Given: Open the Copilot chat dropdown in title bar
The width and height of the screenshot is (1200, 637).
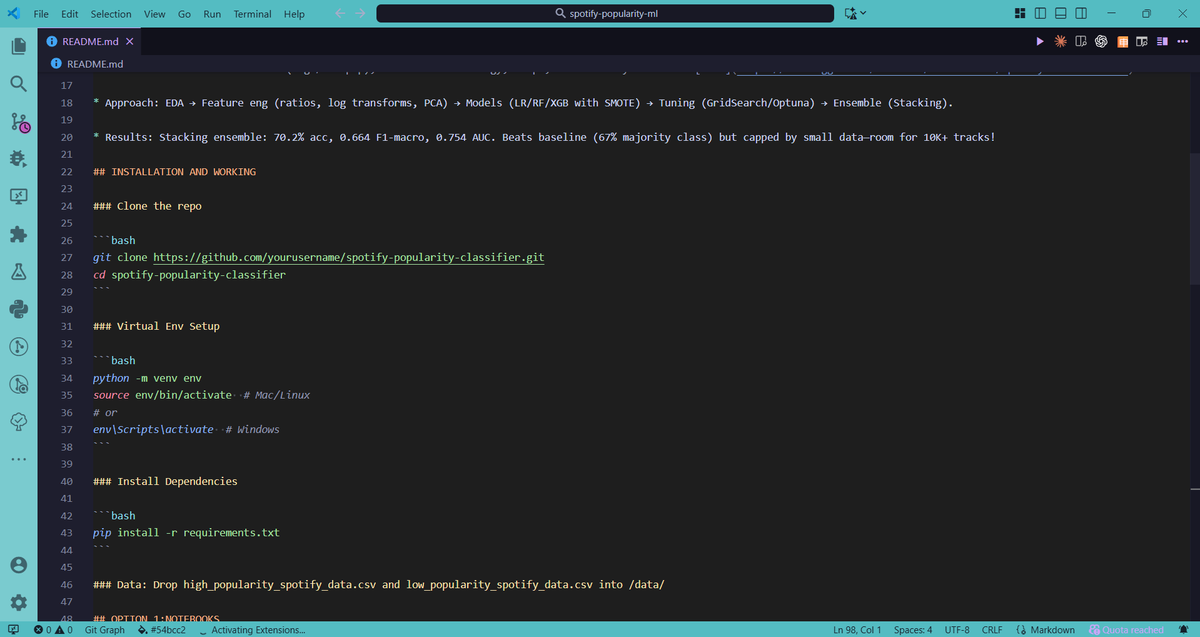Looking at the screenshot, I should coord(856,13).
